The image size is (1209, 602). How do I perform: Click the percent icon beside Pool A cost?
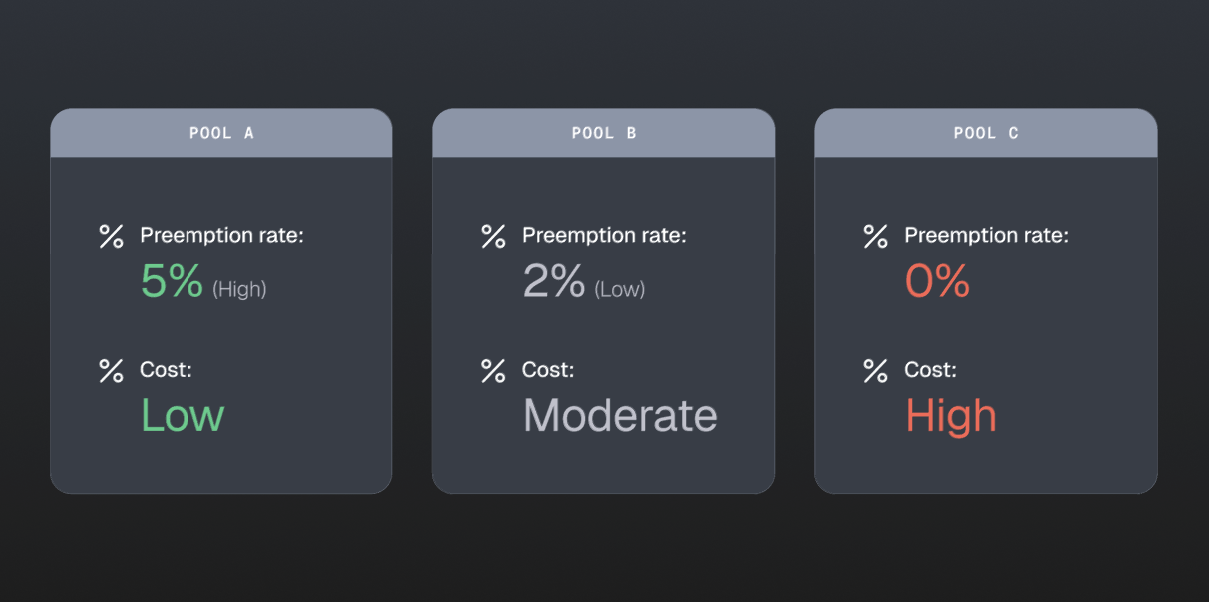[x=111, y=371]
